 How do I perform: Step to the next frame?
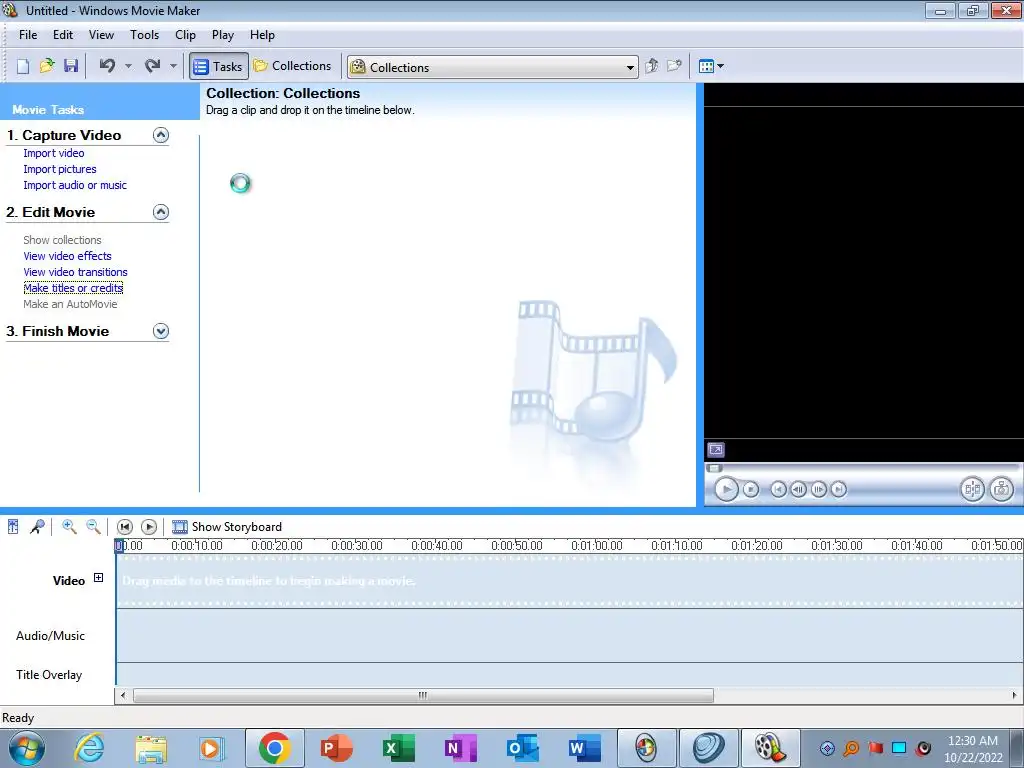[x=818, y=489]
